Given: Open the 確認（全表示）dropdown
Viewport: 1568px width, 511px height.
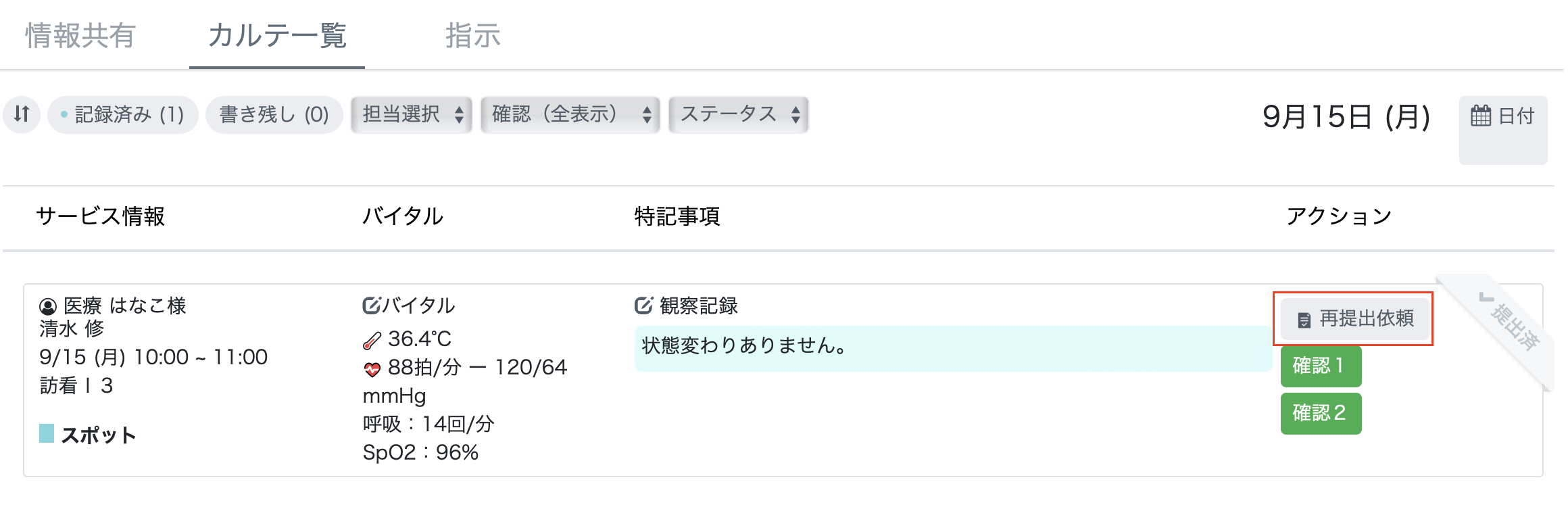Looking at the screenshot, I should click(x=570, y=114).
